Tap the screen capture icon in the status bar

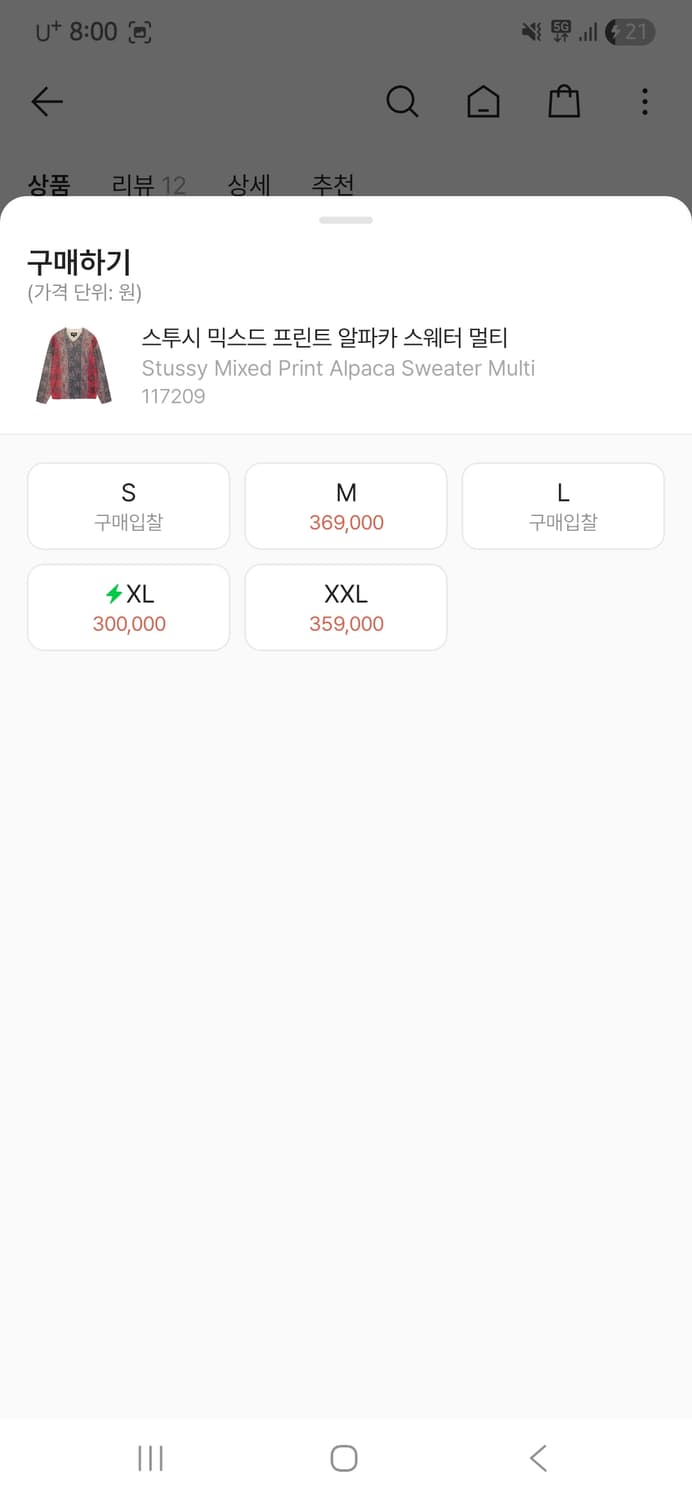click(x=140, y=31)
